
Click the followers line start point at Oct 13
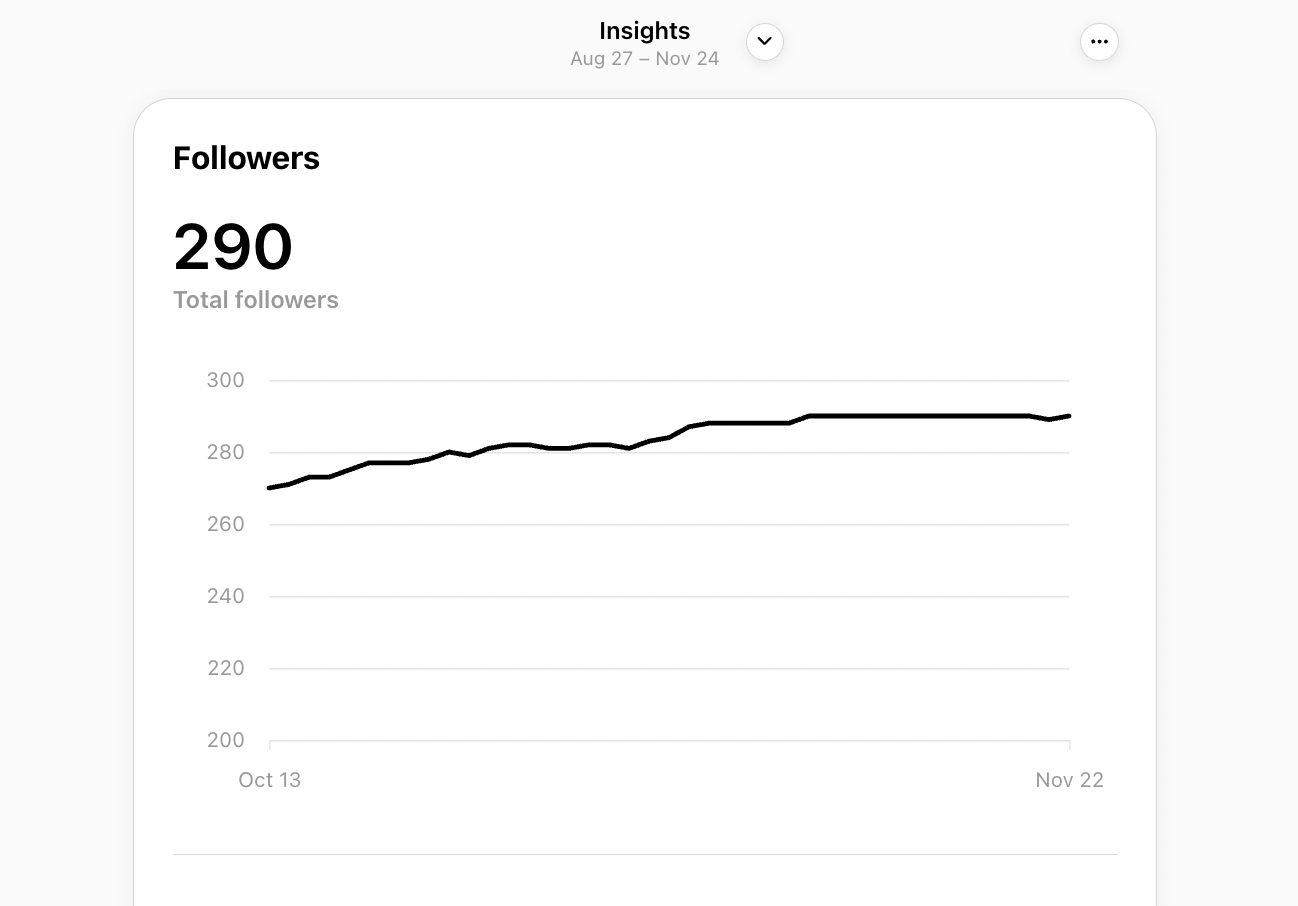click(271, 488)
